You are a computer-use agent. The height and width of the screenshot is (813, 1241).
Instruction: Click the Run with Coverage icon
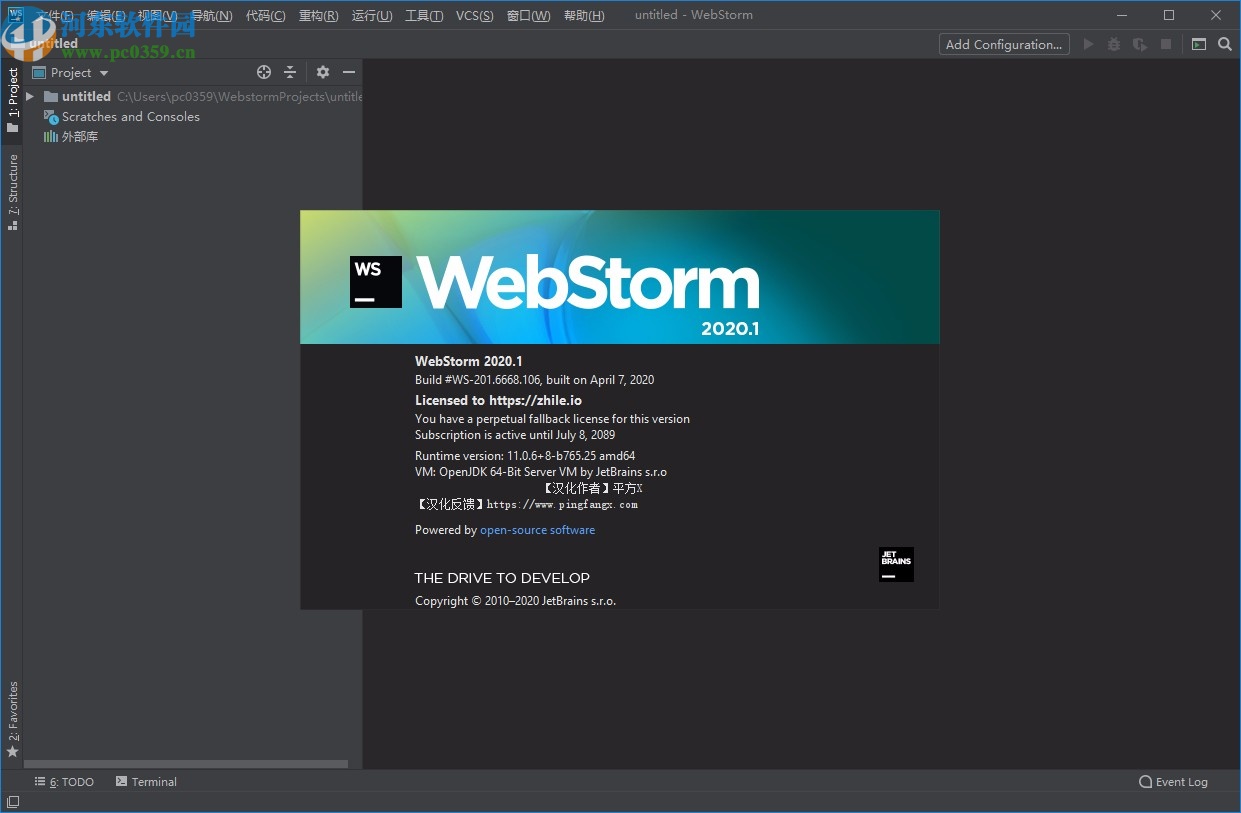1140,44
